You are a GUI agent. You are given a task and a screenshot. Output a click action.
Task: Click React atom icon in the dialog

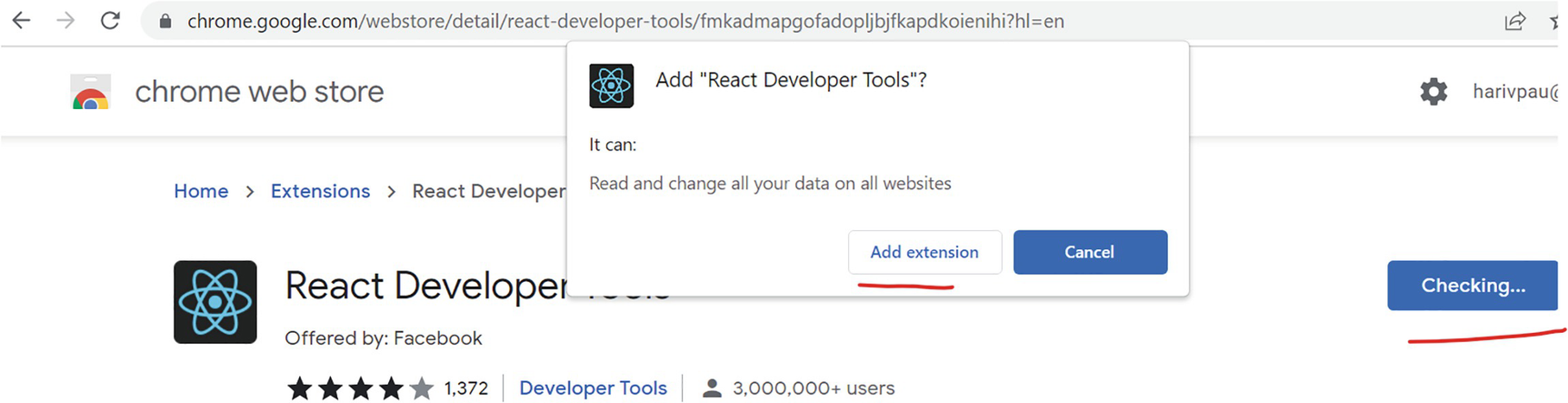click(611, 86)
